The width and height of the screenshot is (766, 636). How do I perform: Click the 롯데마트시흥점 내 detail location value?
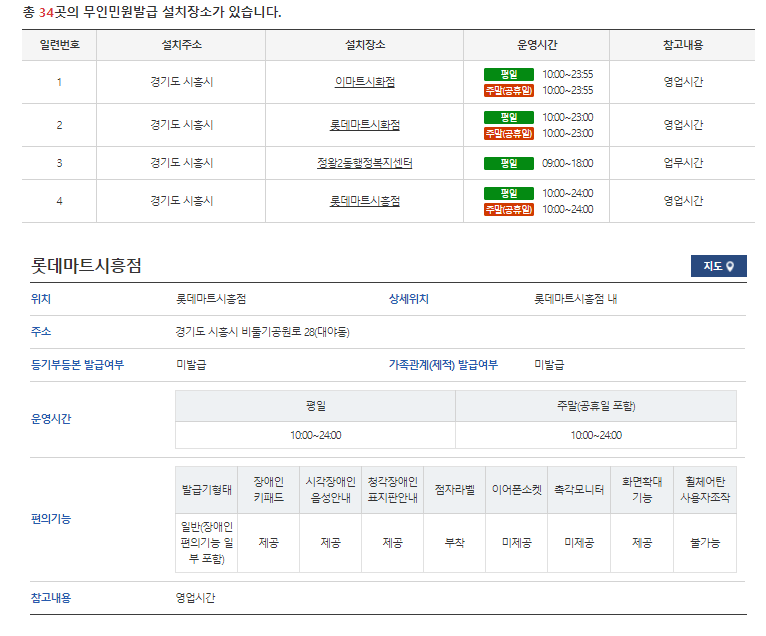click(x=575, y=299)
